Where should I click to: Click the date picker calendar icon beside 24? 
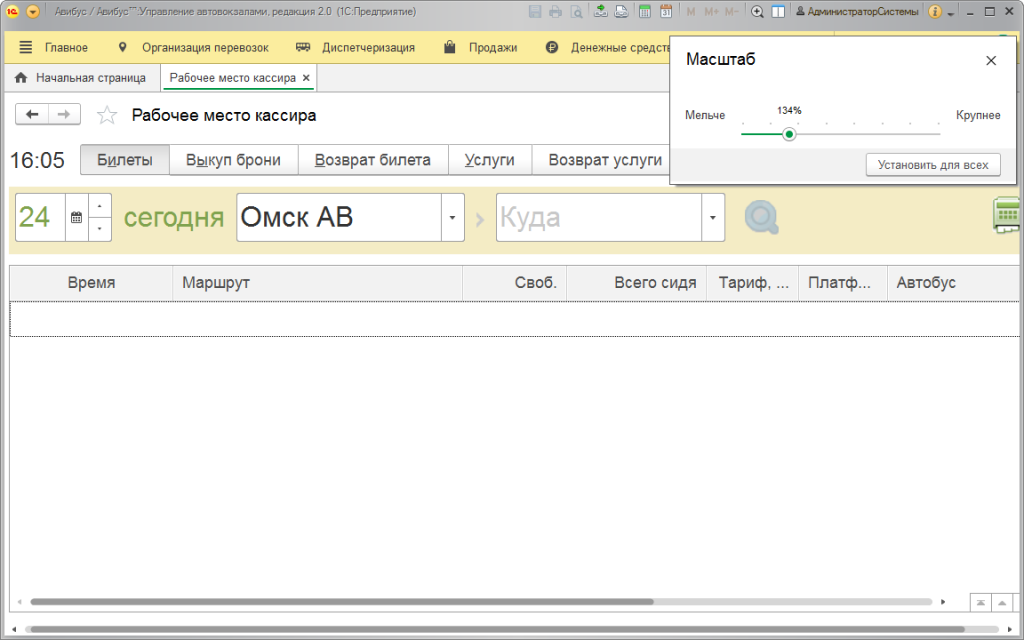[x=76, y=218]
